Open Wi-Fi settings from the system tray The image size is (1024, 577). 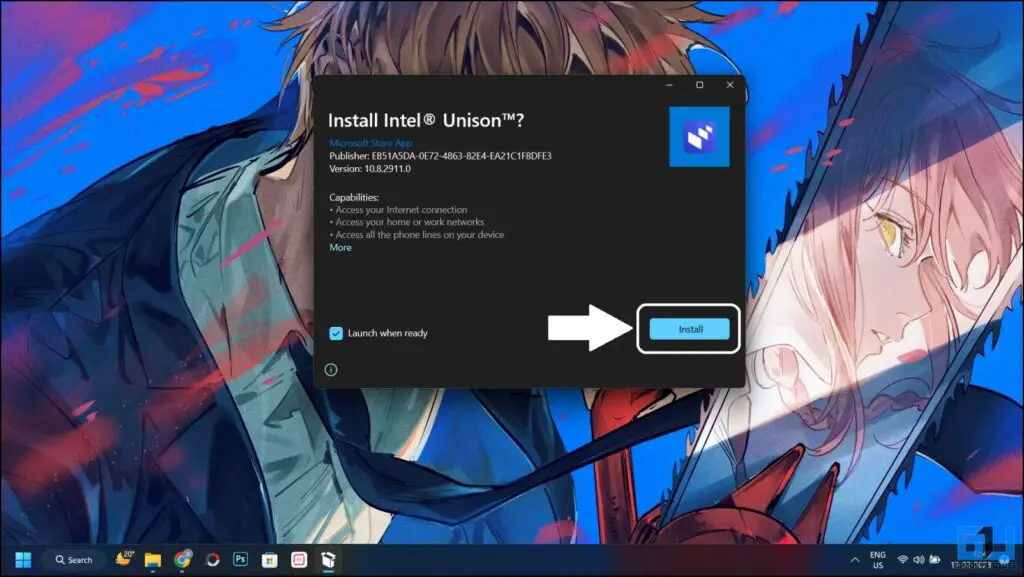coord(903,560)
